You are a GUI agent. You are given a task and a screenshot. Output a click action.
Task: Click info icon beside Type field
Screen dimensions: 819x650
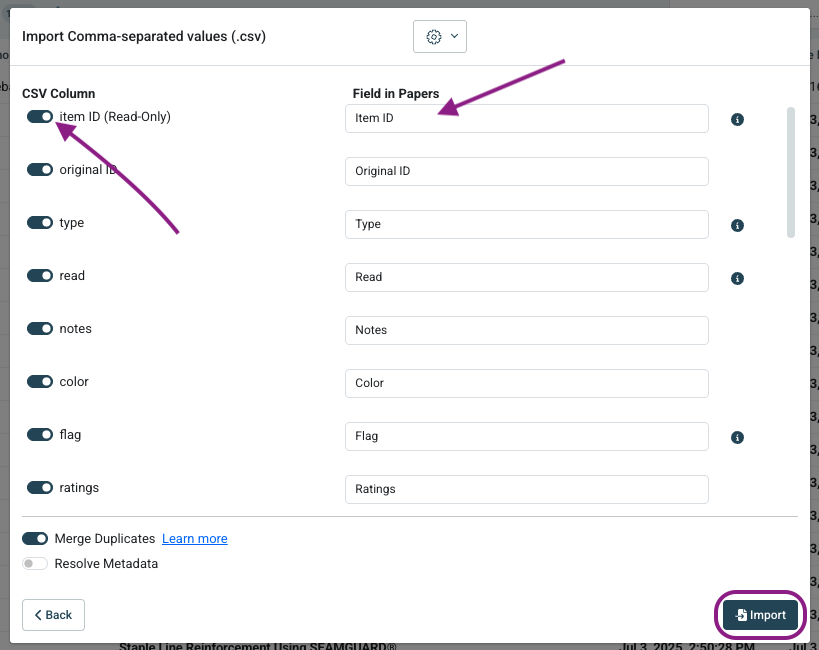coord(737,226)
